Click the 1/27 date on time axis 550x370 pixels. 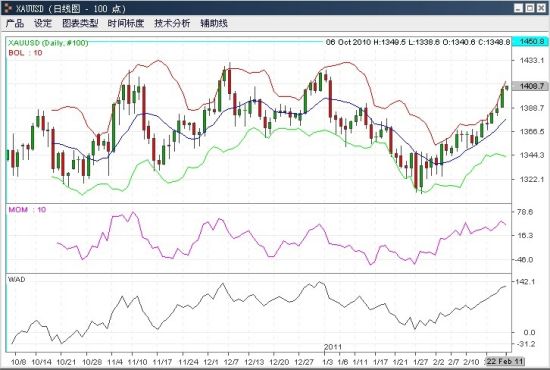(x=421, y=362)
